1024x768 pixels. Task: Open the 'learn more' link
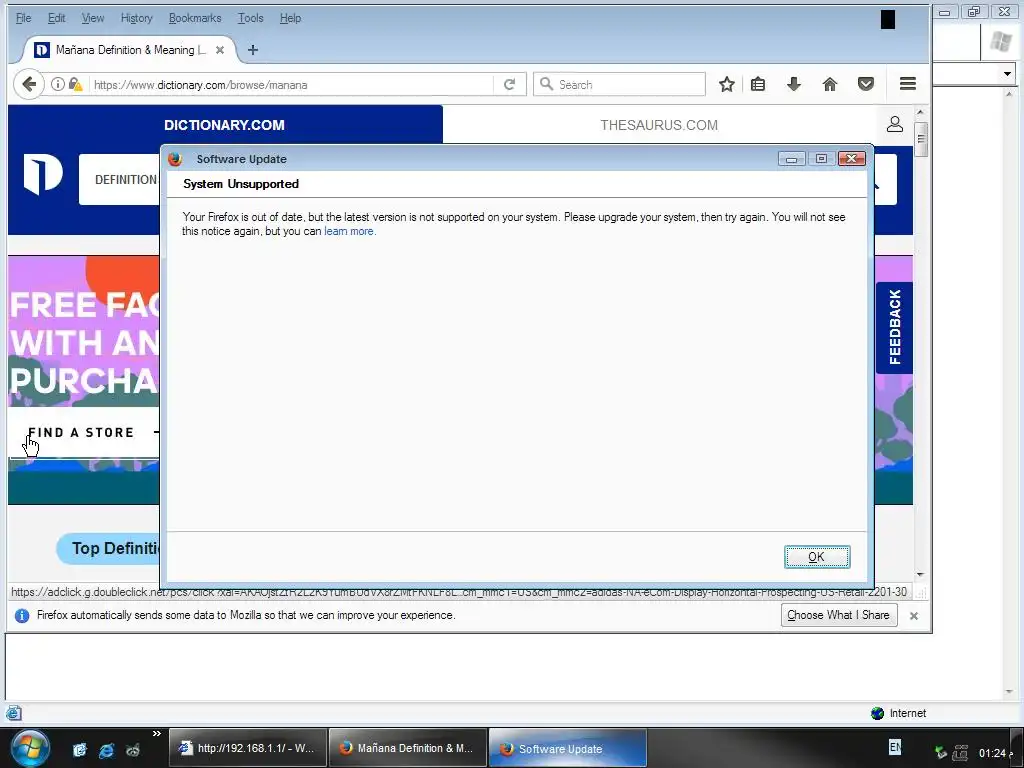349,231
